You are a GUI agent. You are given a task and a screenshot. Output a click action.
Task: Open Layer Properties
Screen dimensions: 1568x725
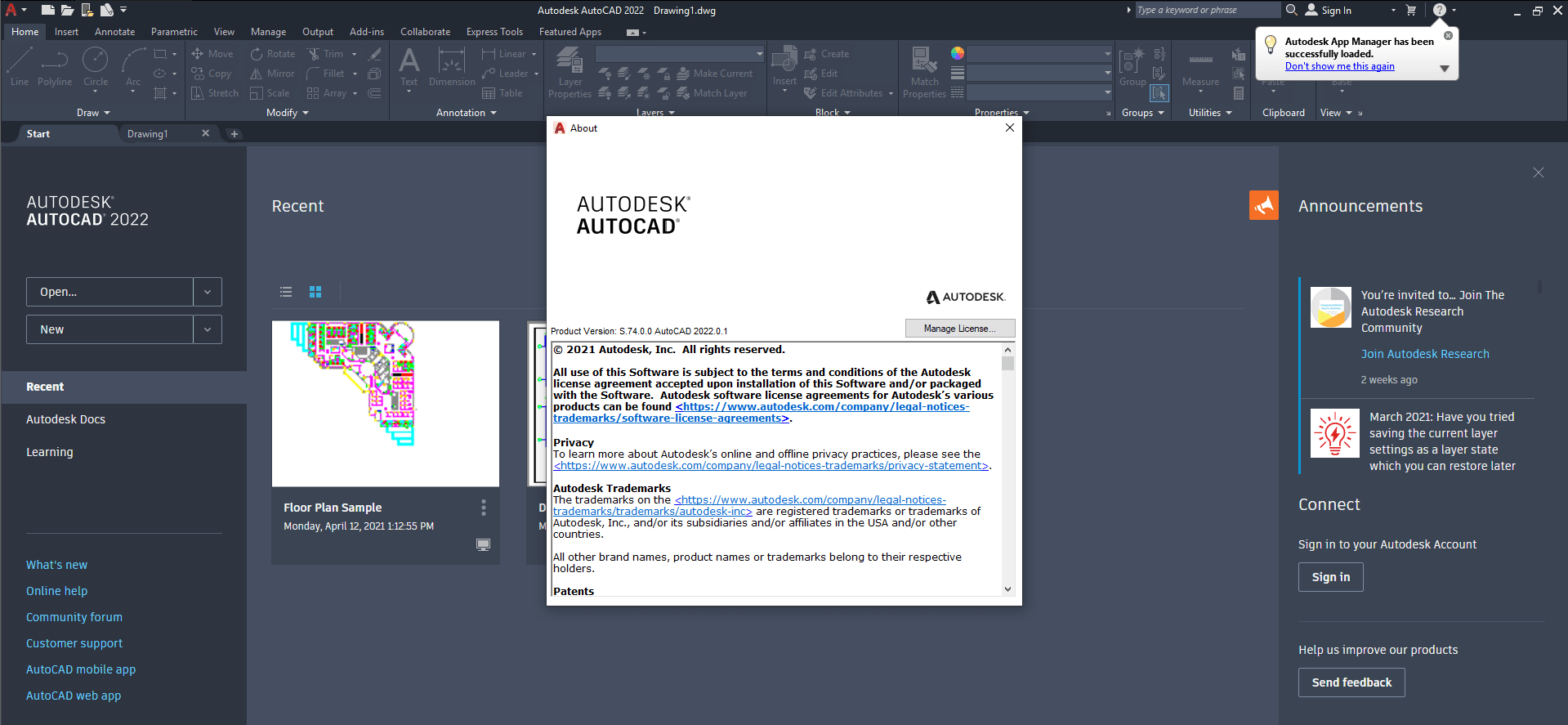coord(570,72)
